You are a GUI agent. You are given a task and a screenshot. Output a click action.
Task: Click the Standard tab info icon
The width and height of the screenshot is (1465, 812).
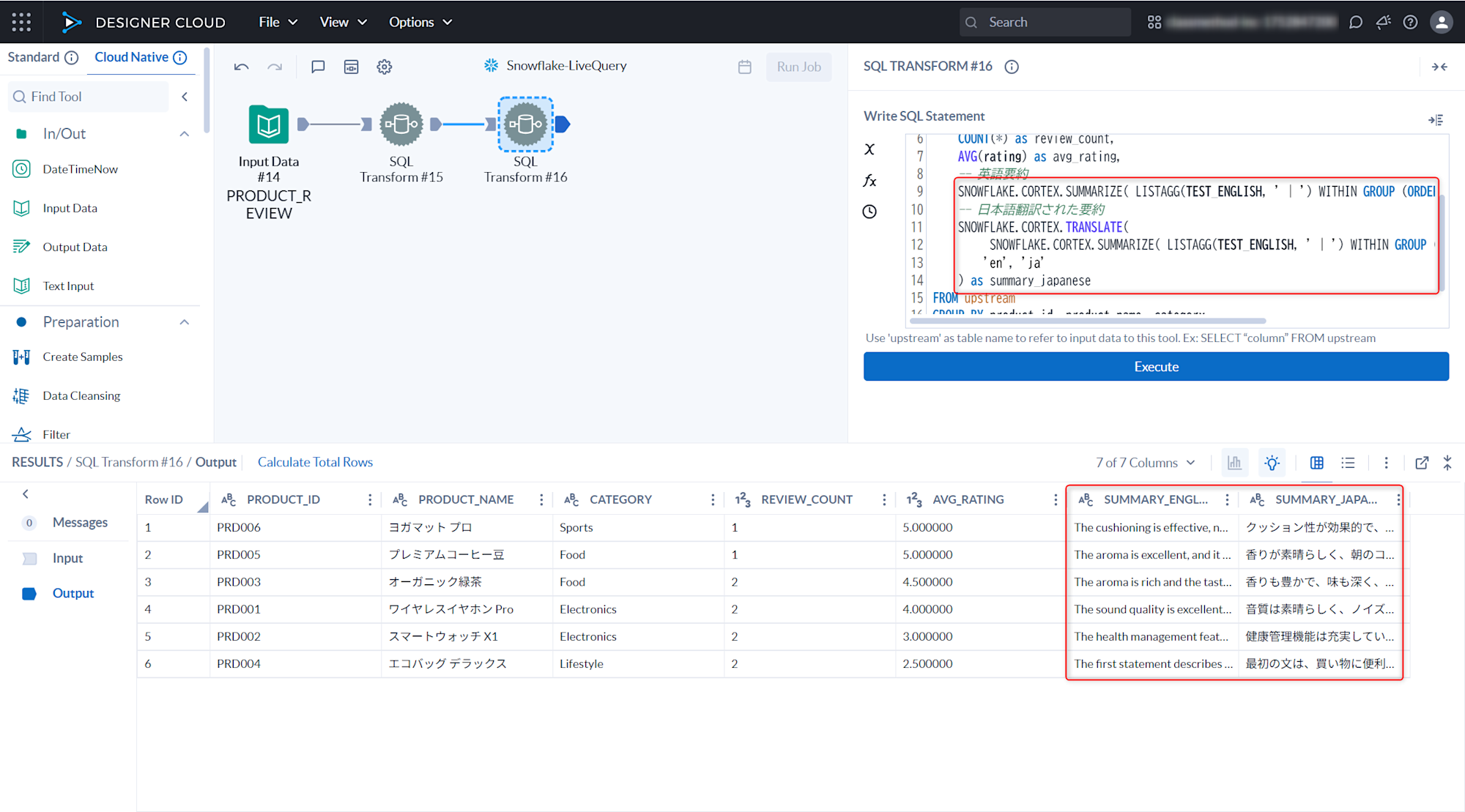pos(71,57)
